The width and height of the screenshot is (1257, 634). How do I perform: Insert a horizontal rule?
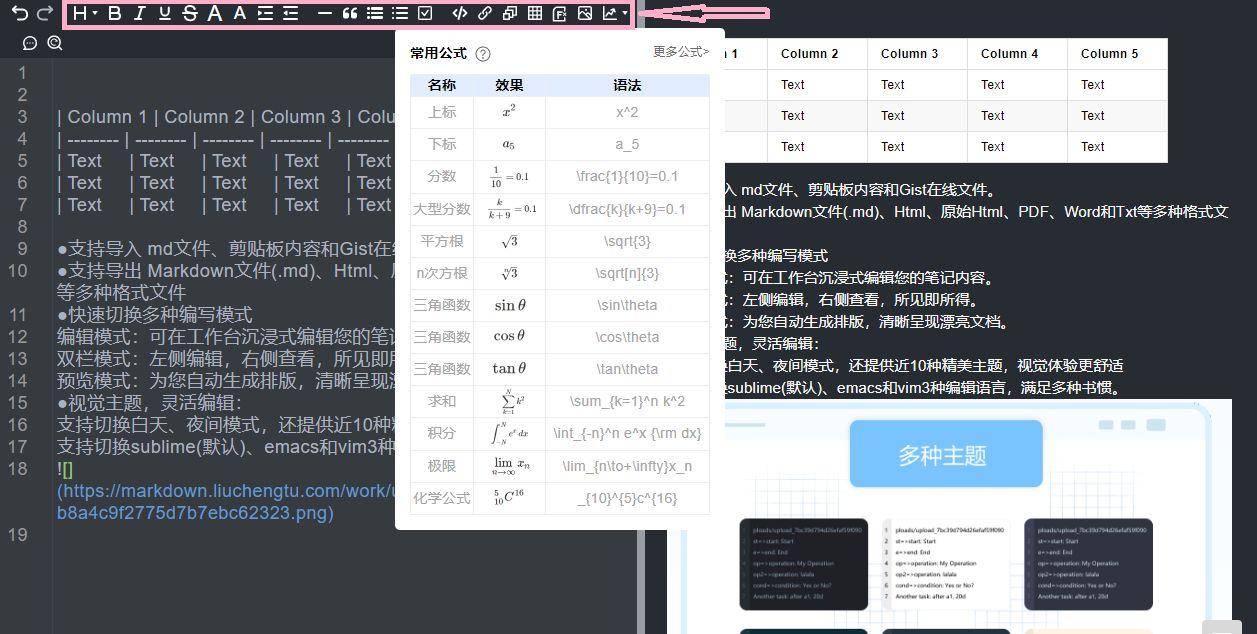click(324, 13)
